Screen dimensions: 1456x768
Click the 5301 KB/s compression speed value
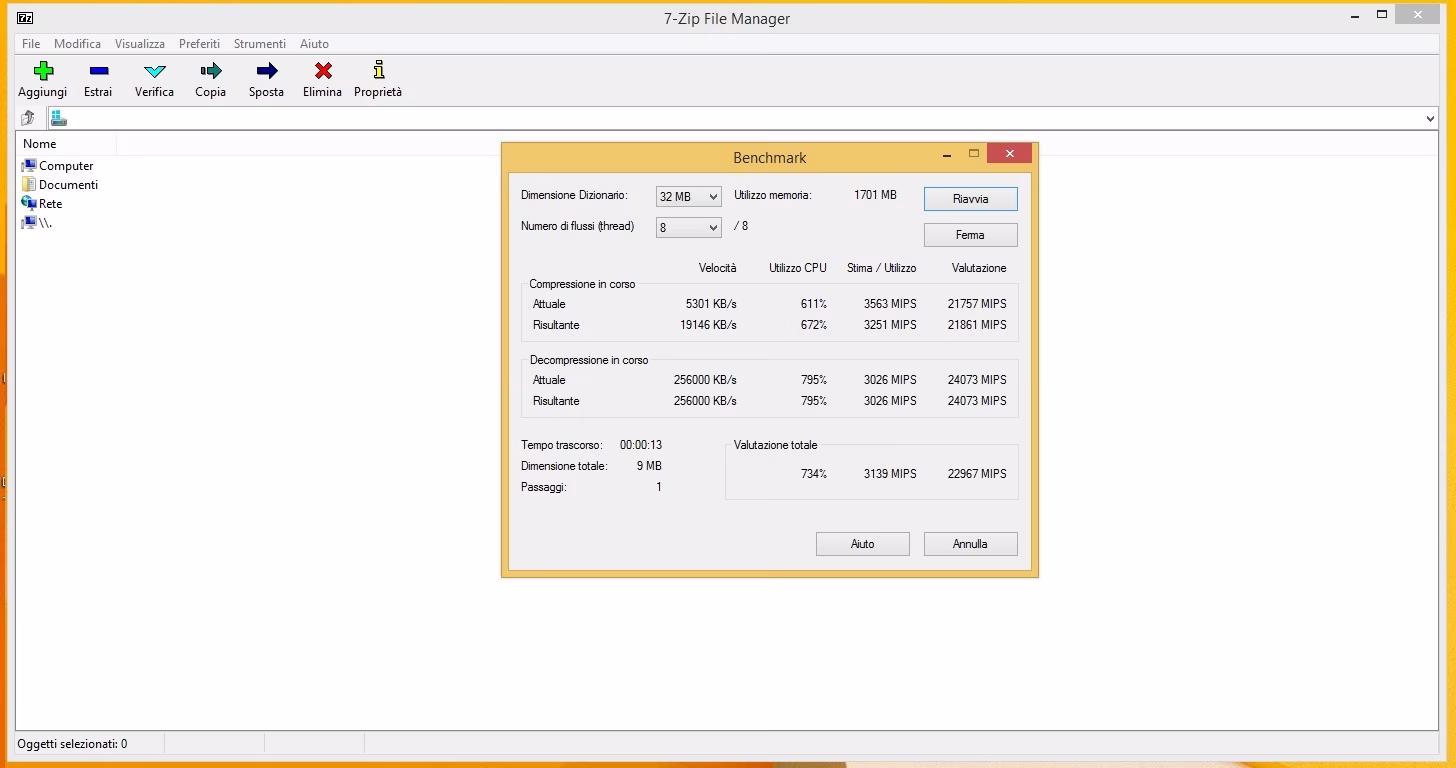click(711, 304)
